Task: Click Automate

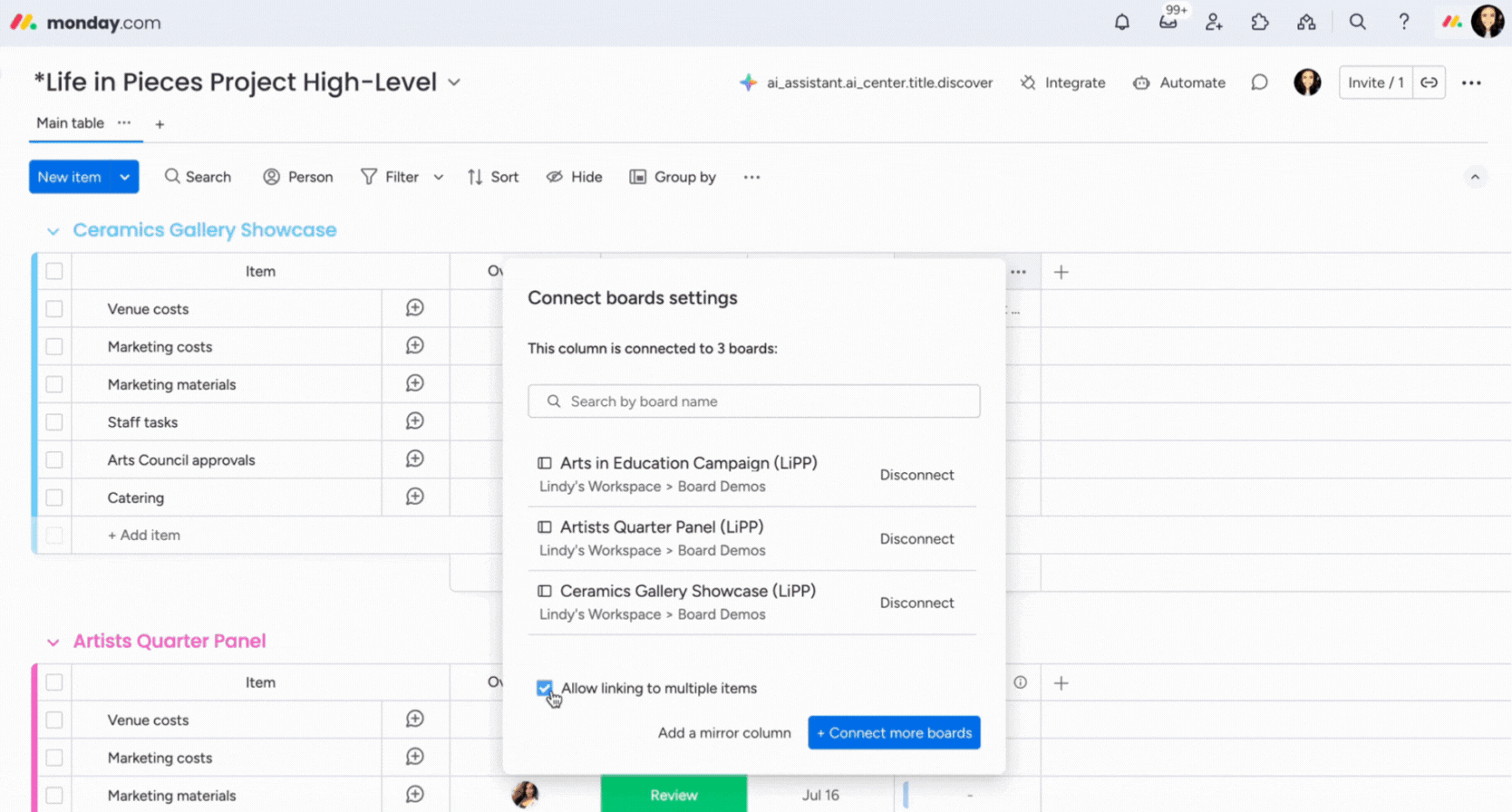Action: point(1179,82)
